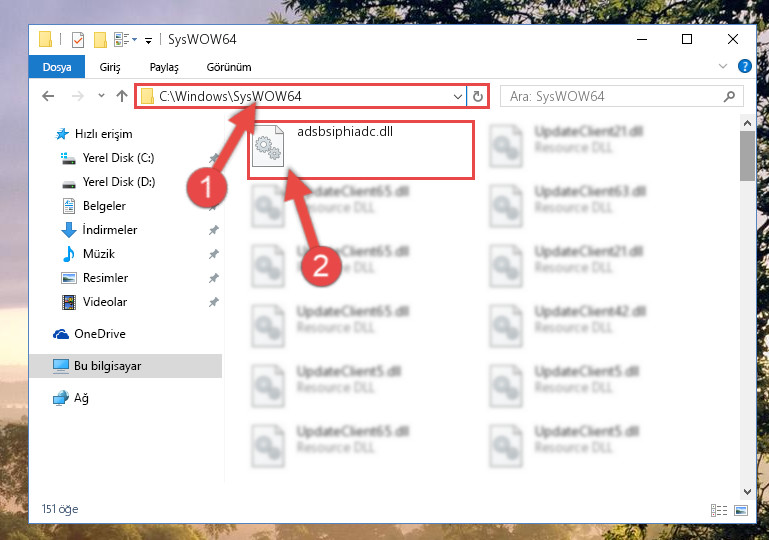Maximize the SysWOW64 window
The image size is (769, 540).
[x=687, y=39]
